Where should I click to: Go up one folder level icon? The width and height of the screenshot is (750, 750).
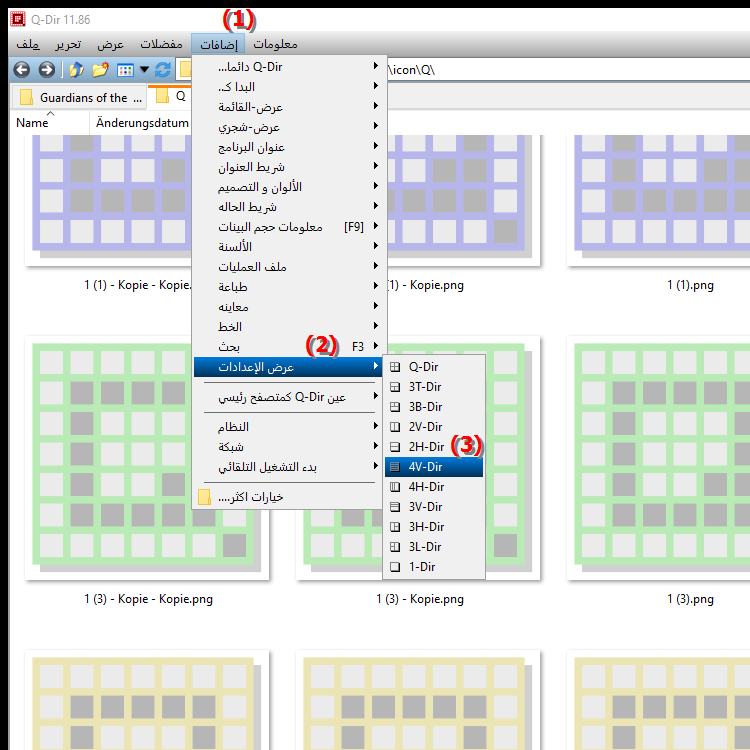click(x=76, y=70)
